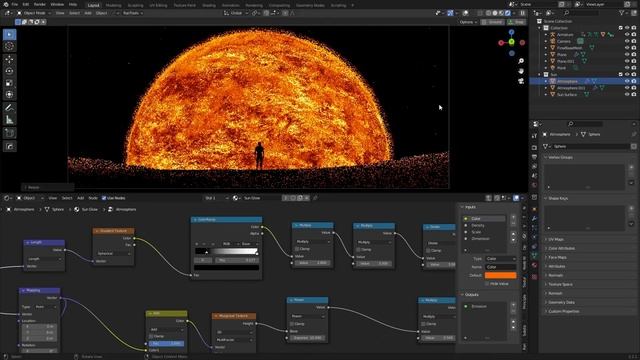
Task: Toggle Clamp checkbox on Power node
Action: [292, 324]
